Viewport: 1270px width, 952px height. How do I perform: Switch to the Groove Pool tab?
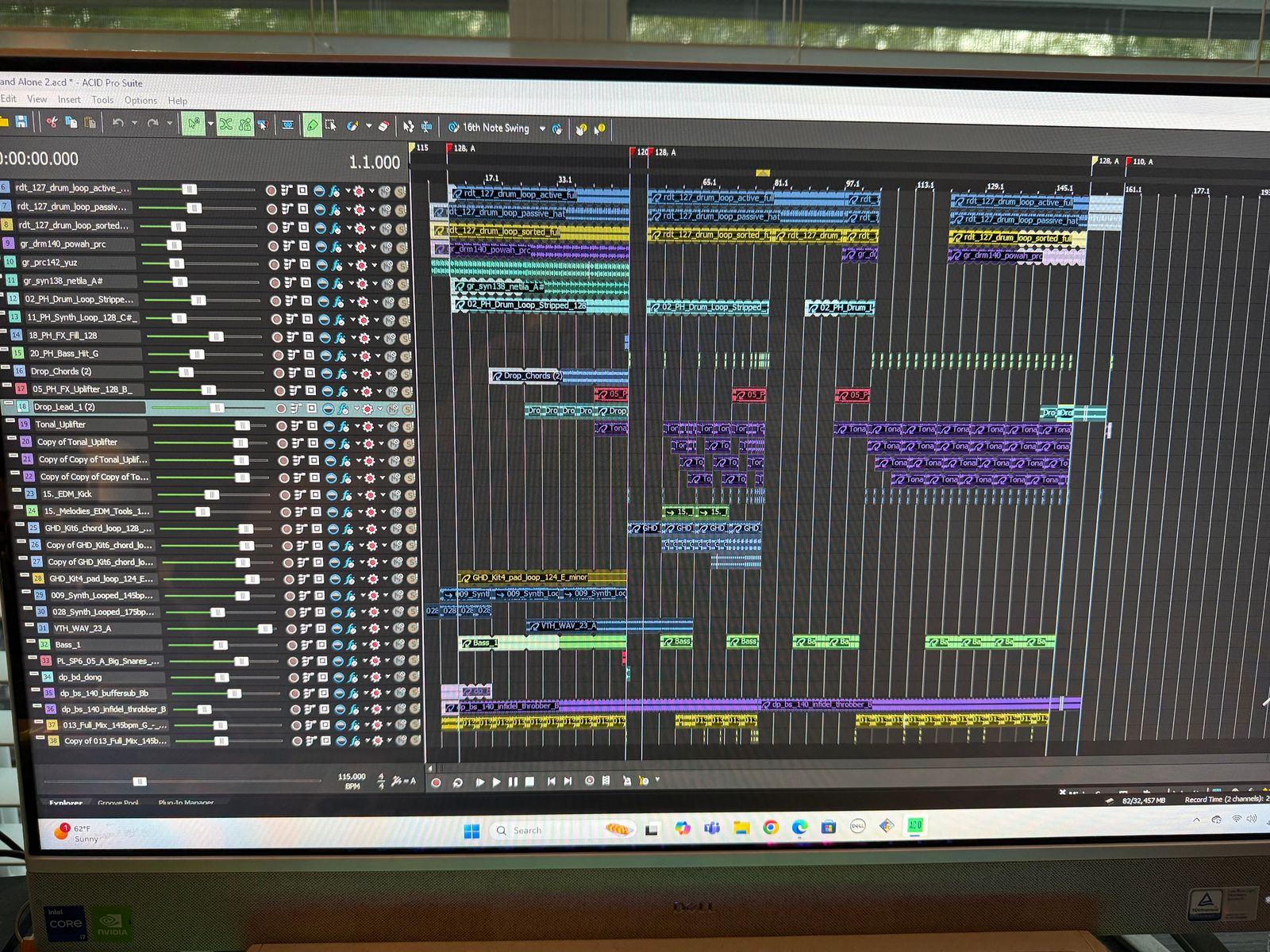point(117,803)
